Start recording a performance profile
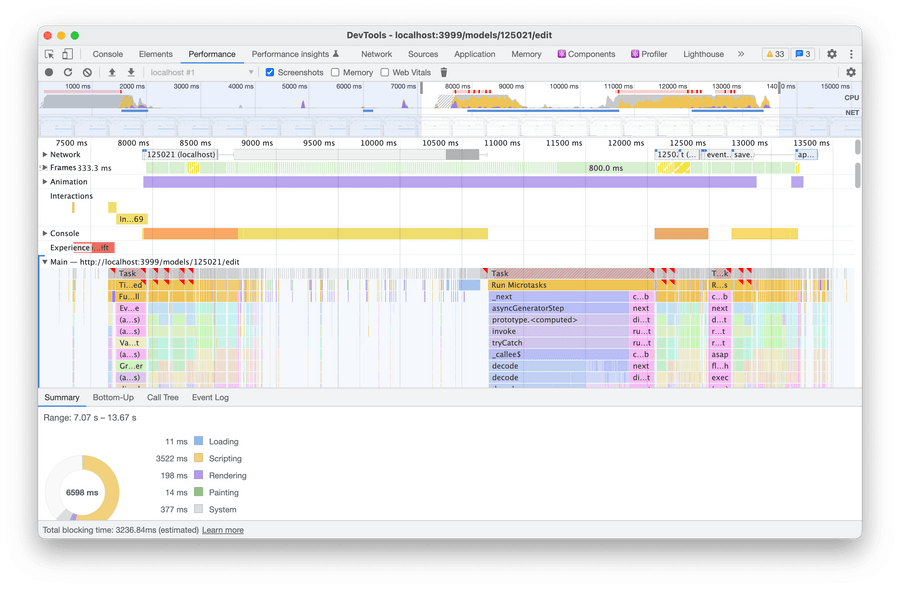Viewport: 900px width, 589px height. click(x=49, y=72)
